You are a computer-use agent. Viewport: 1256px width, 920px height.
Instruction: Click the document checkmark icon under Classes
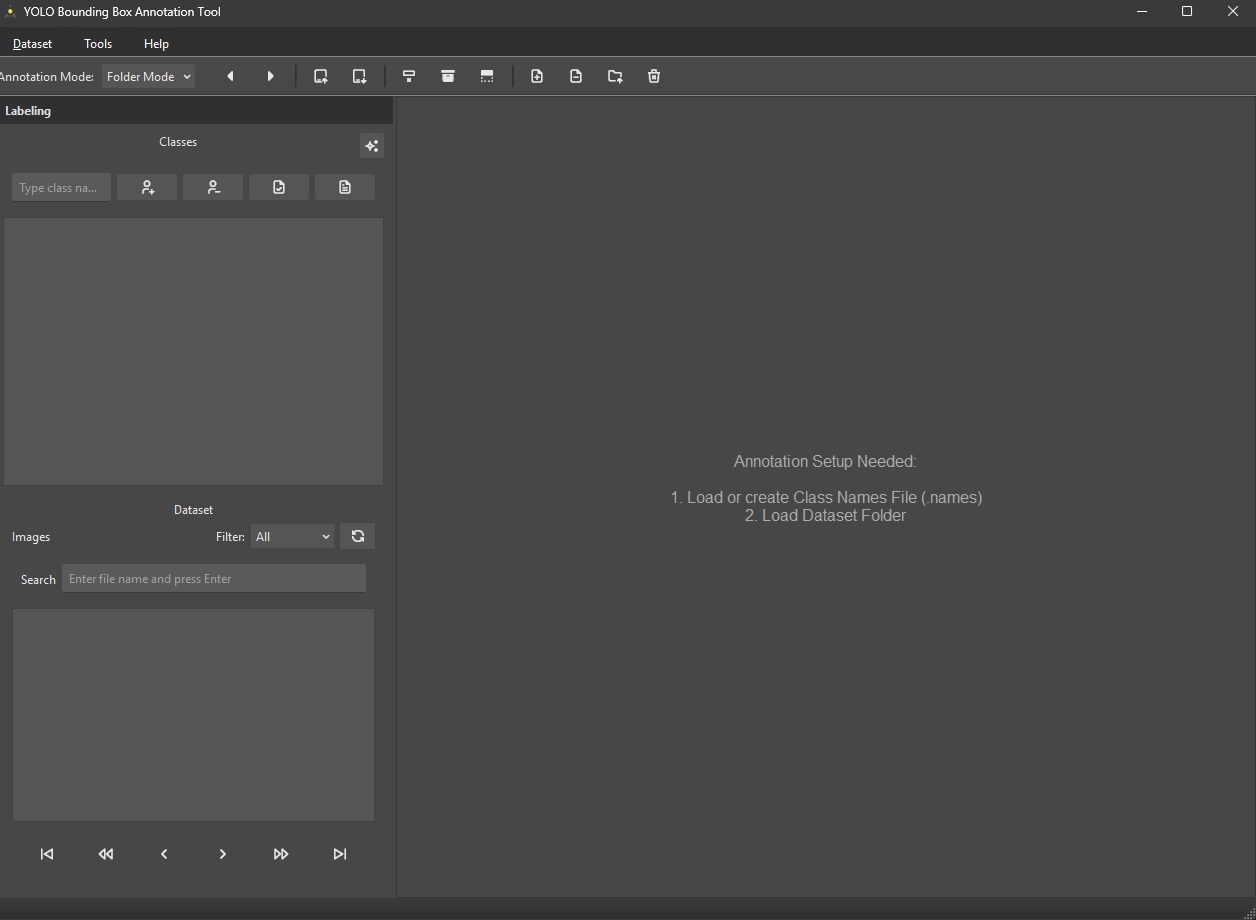(279, 187)
